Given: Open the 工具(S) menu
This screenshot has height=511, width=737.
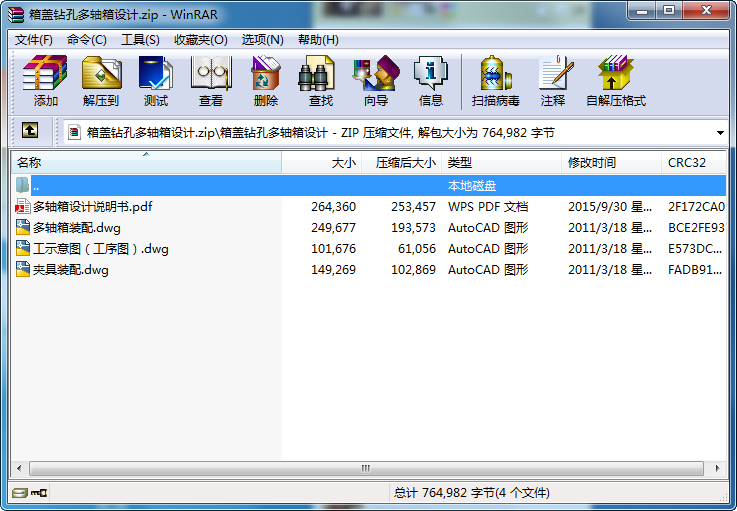Looking at the screenshot, I should pyautogui.click(x=141, y=40).
